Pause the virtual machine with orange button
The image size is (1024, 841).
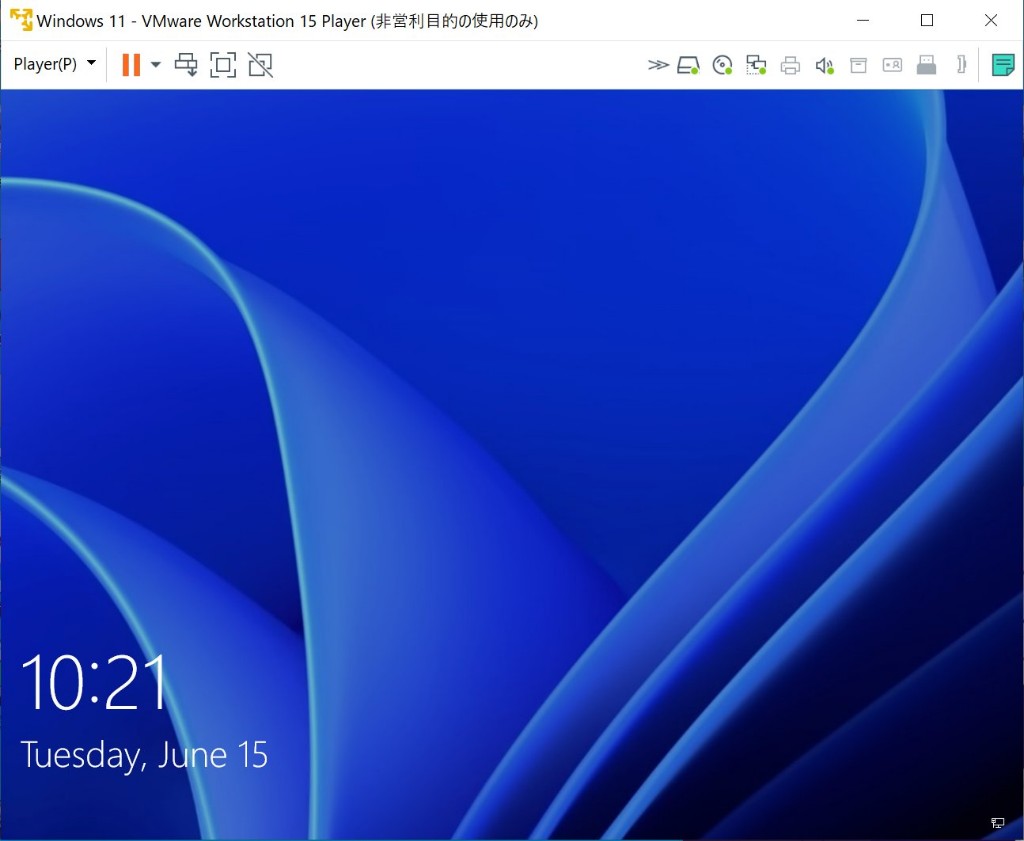(x=131, y=65)
